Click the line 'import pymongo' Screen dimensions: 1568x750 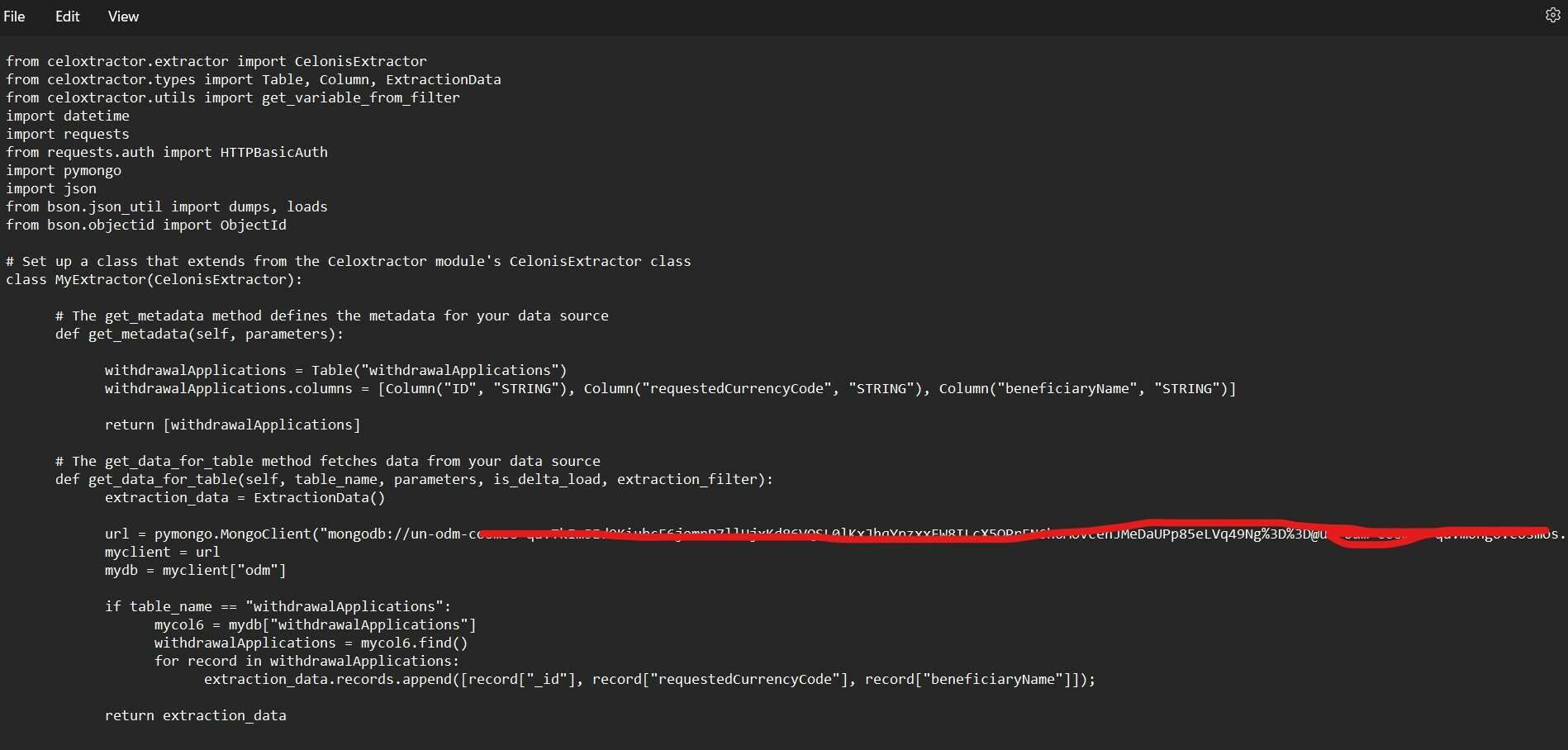(x=64, y=170)
